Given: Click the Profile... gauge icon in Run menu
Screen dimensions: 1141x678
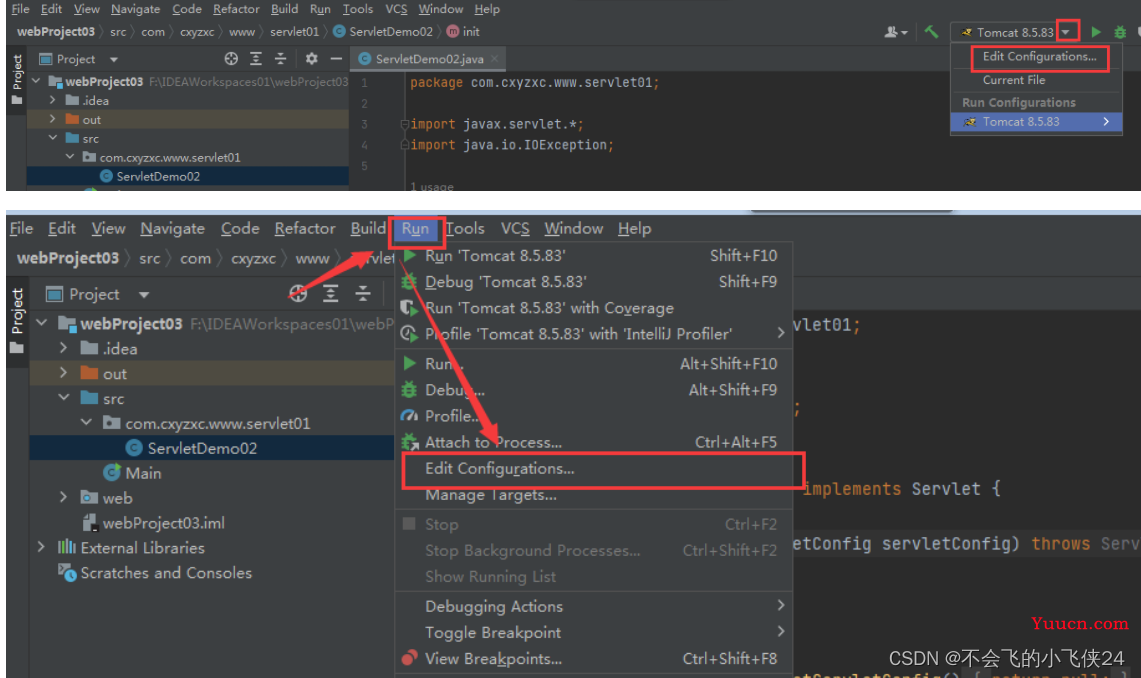Looking at the screenshot, I should [410, 416].
